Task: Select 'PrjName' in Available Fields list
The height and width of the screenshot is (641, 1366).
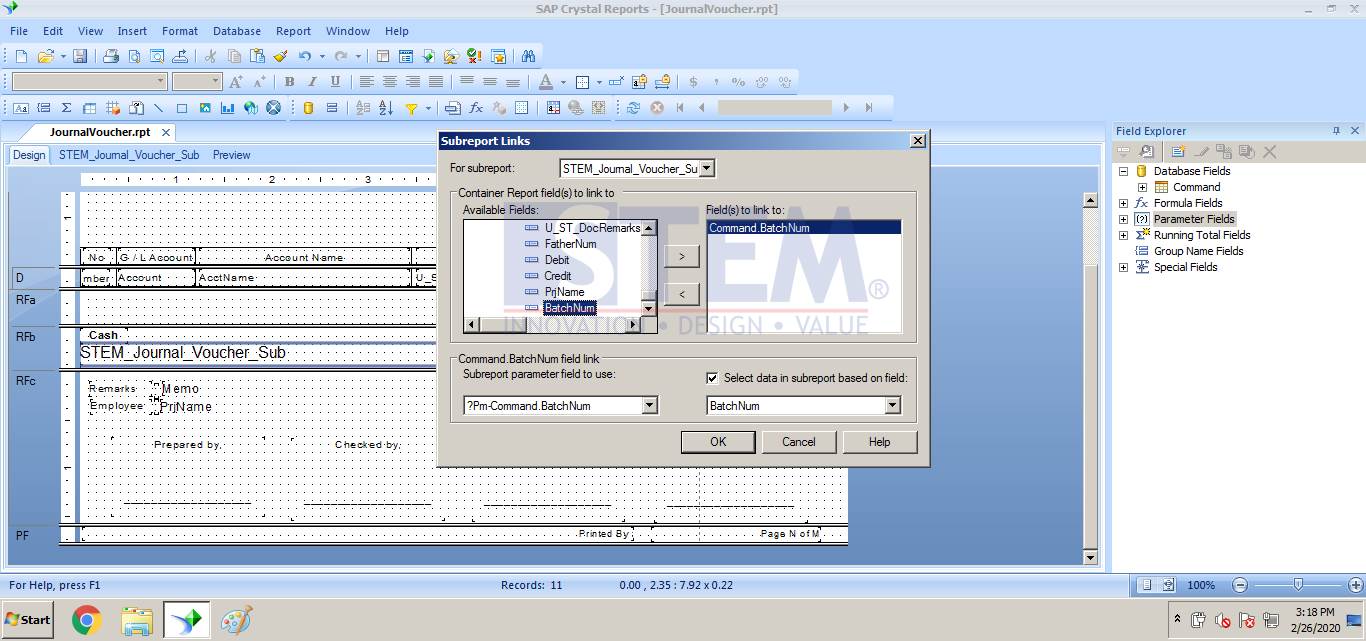Action: coord(564,292)
